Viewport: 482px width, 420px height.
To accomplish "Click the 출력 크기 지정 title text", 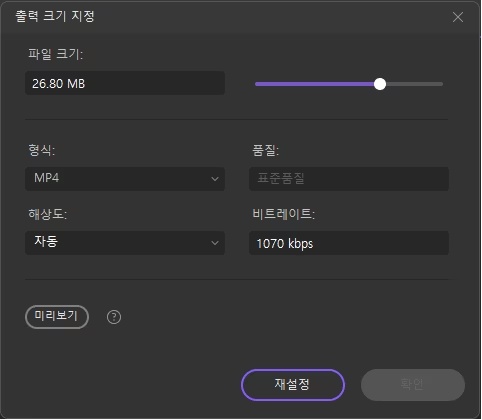I will (x=55, y=16).
